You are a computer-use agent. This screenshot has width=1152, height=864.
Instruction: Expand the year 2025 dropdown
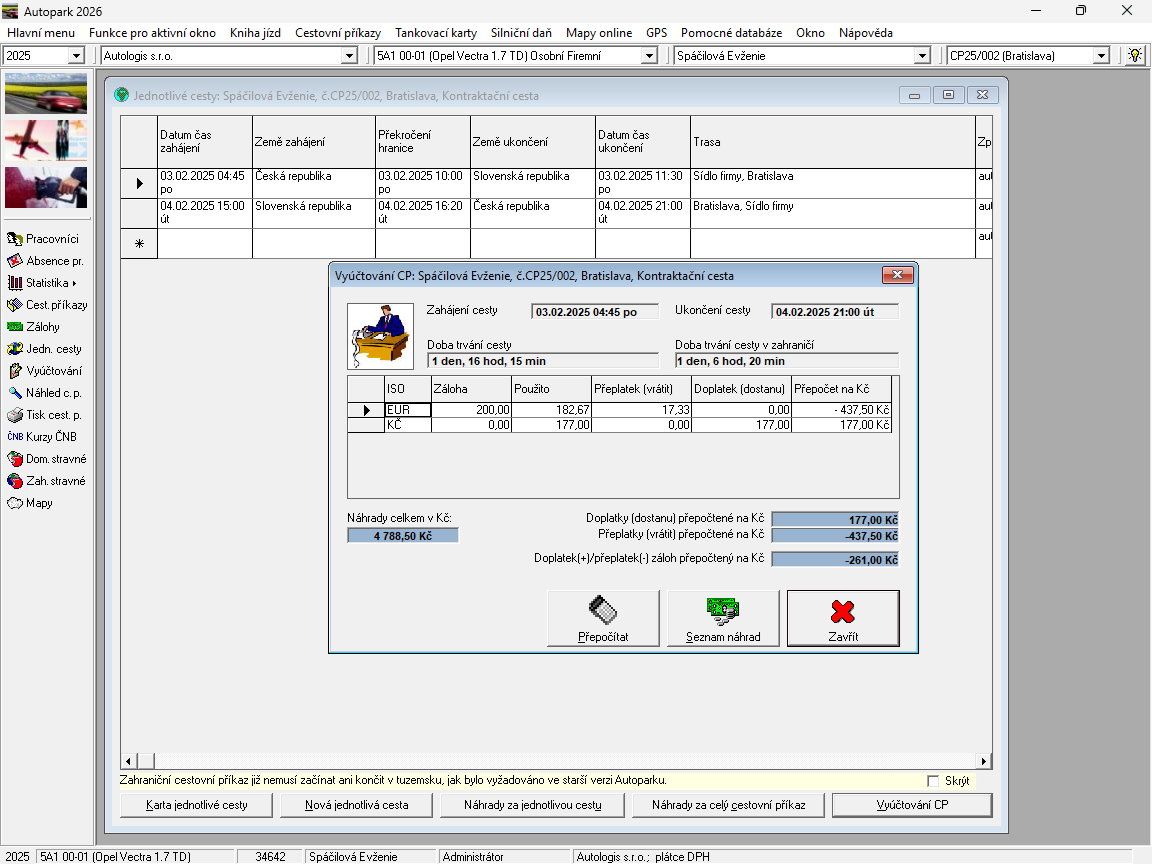click(x=76, y=56)
